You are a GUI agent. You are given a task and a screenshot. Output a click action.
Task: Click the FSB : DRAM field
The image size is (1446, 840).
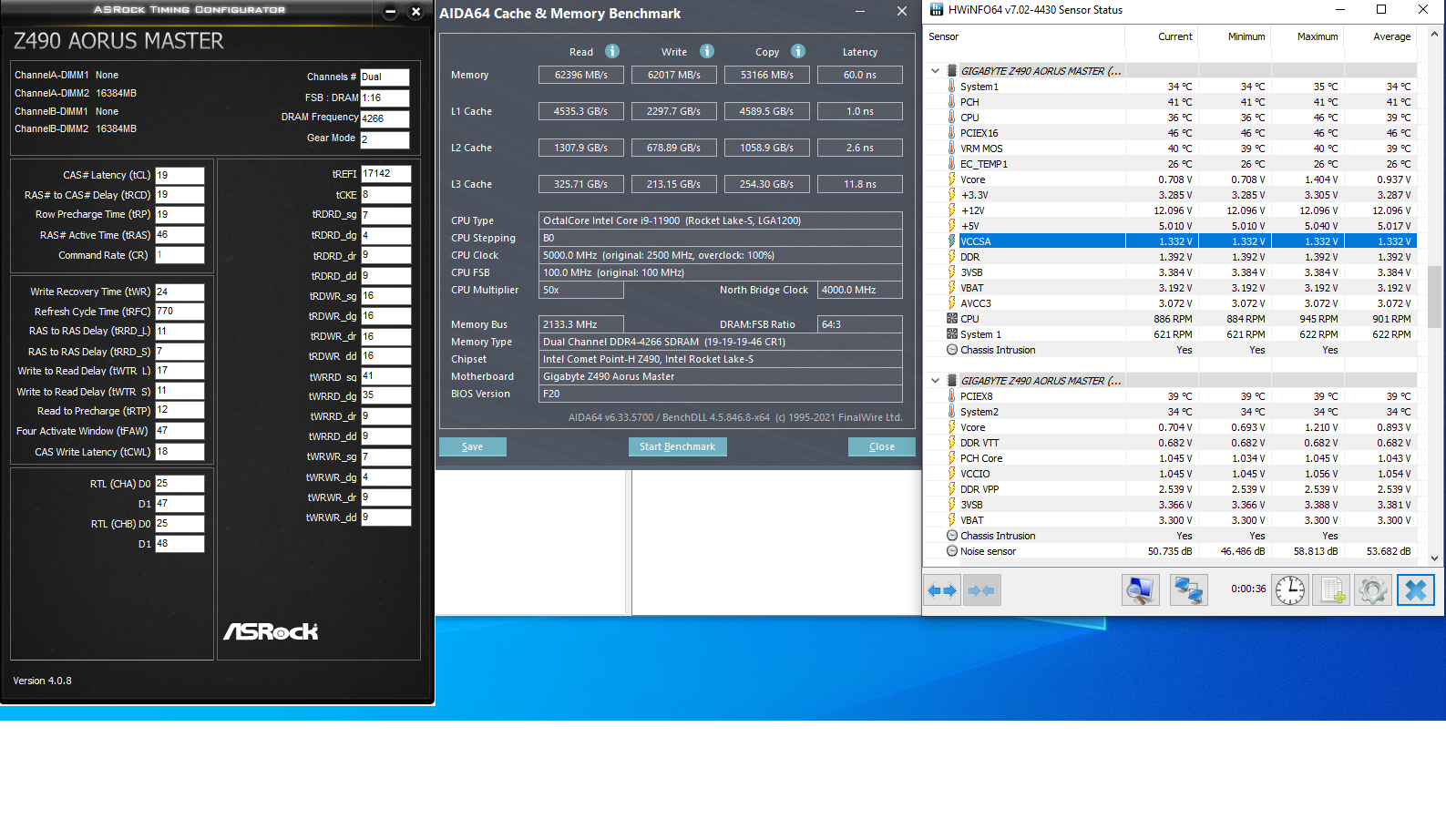[385, 97]
